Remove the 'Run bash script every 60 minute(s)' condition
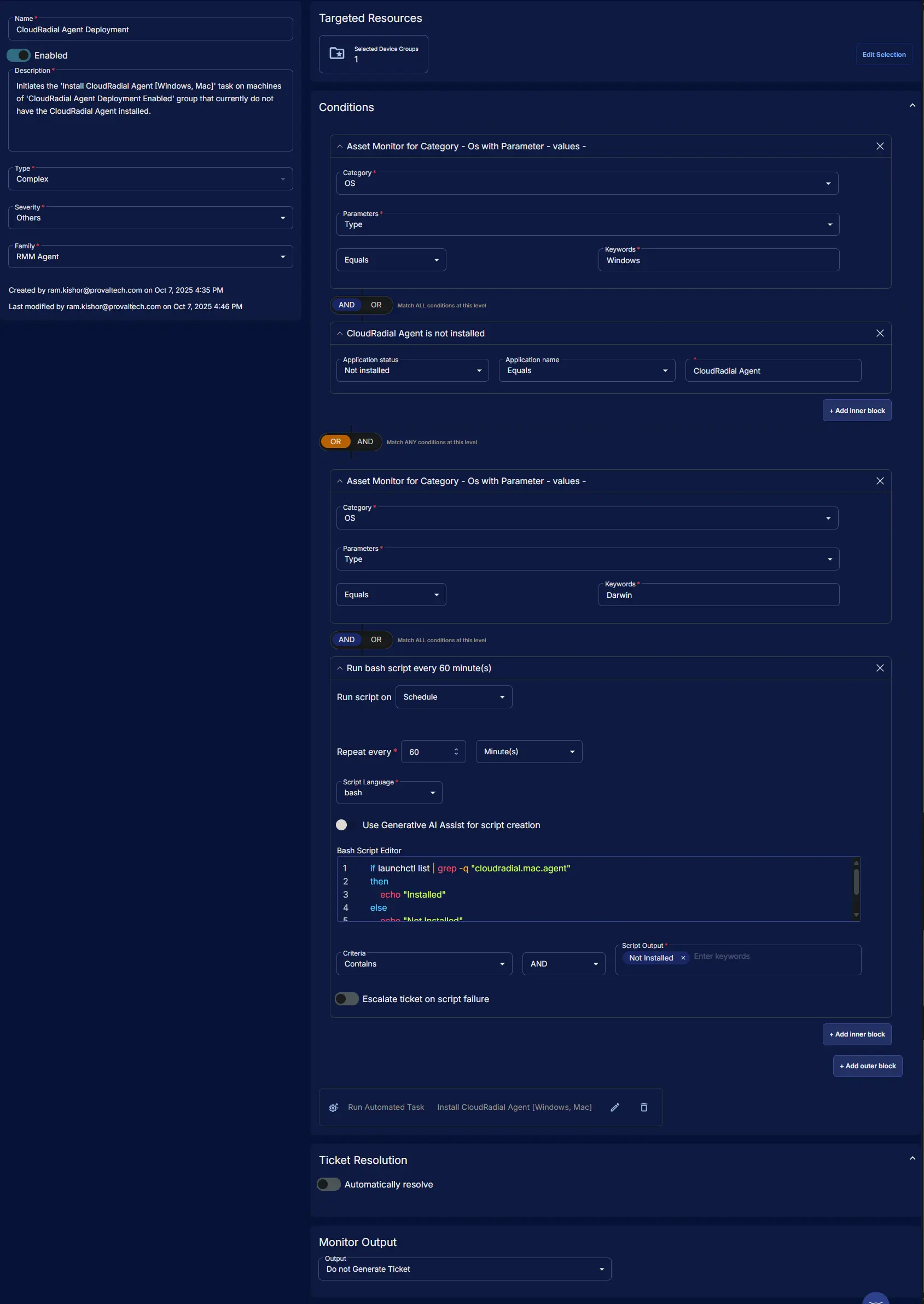This screenshot has width=924, height=1304. click(x=880, y=668)
